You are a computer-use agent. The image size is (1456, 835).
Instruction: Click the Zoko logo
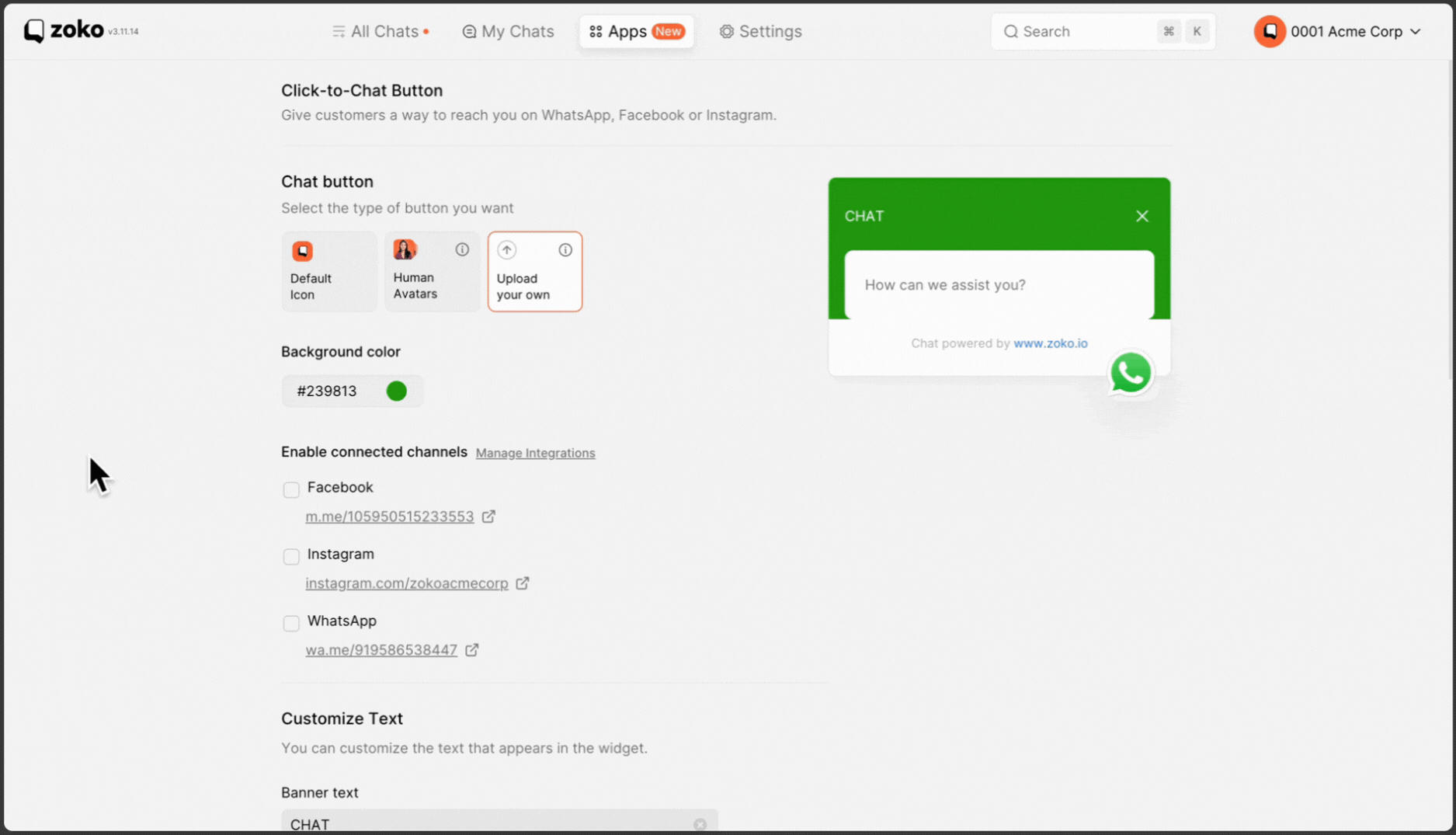click(x=64, y=31)
